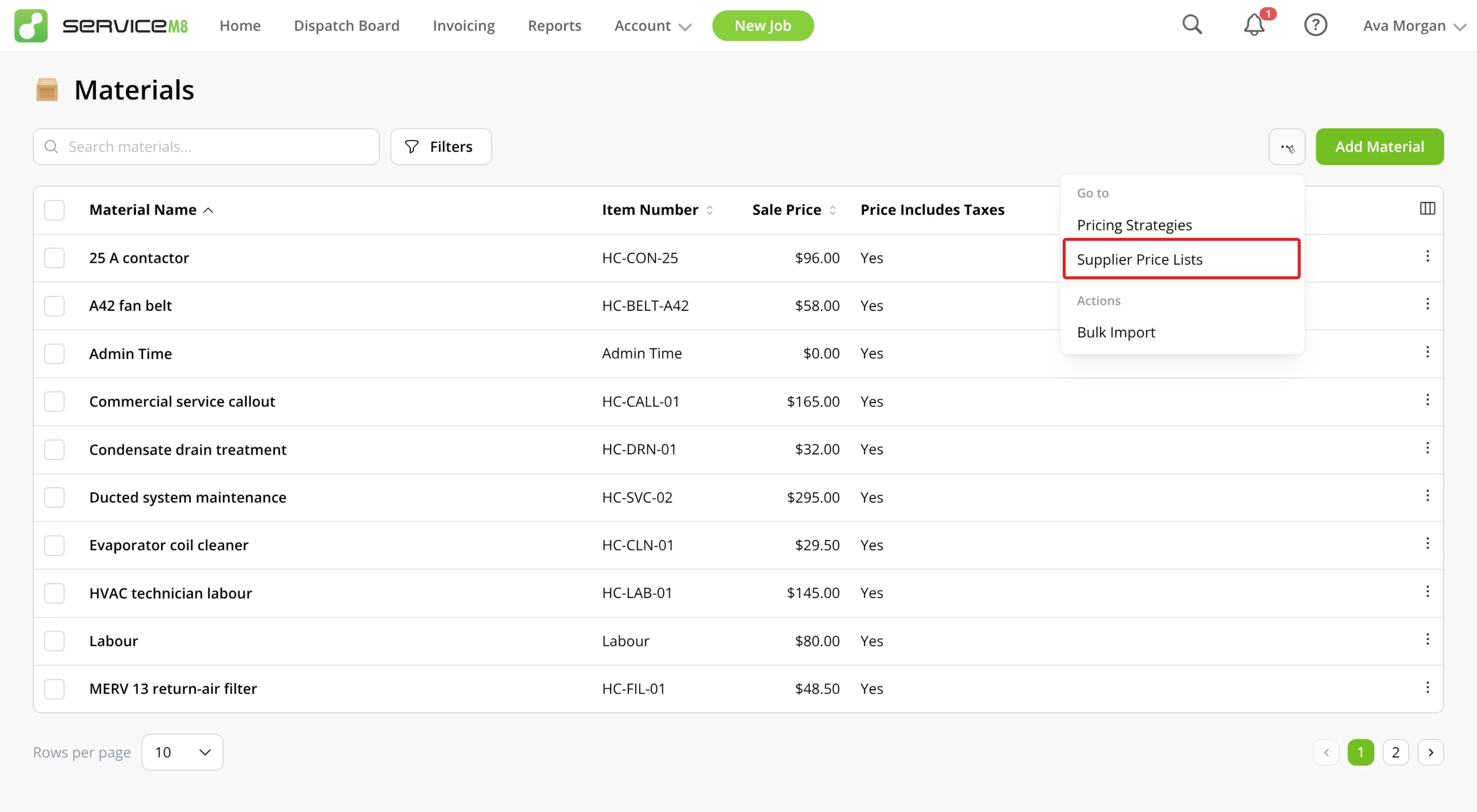Viewport: 1477px width, 812px height.
Task: Check the box for Commercial service callout
Action: [x=54, y=401]
